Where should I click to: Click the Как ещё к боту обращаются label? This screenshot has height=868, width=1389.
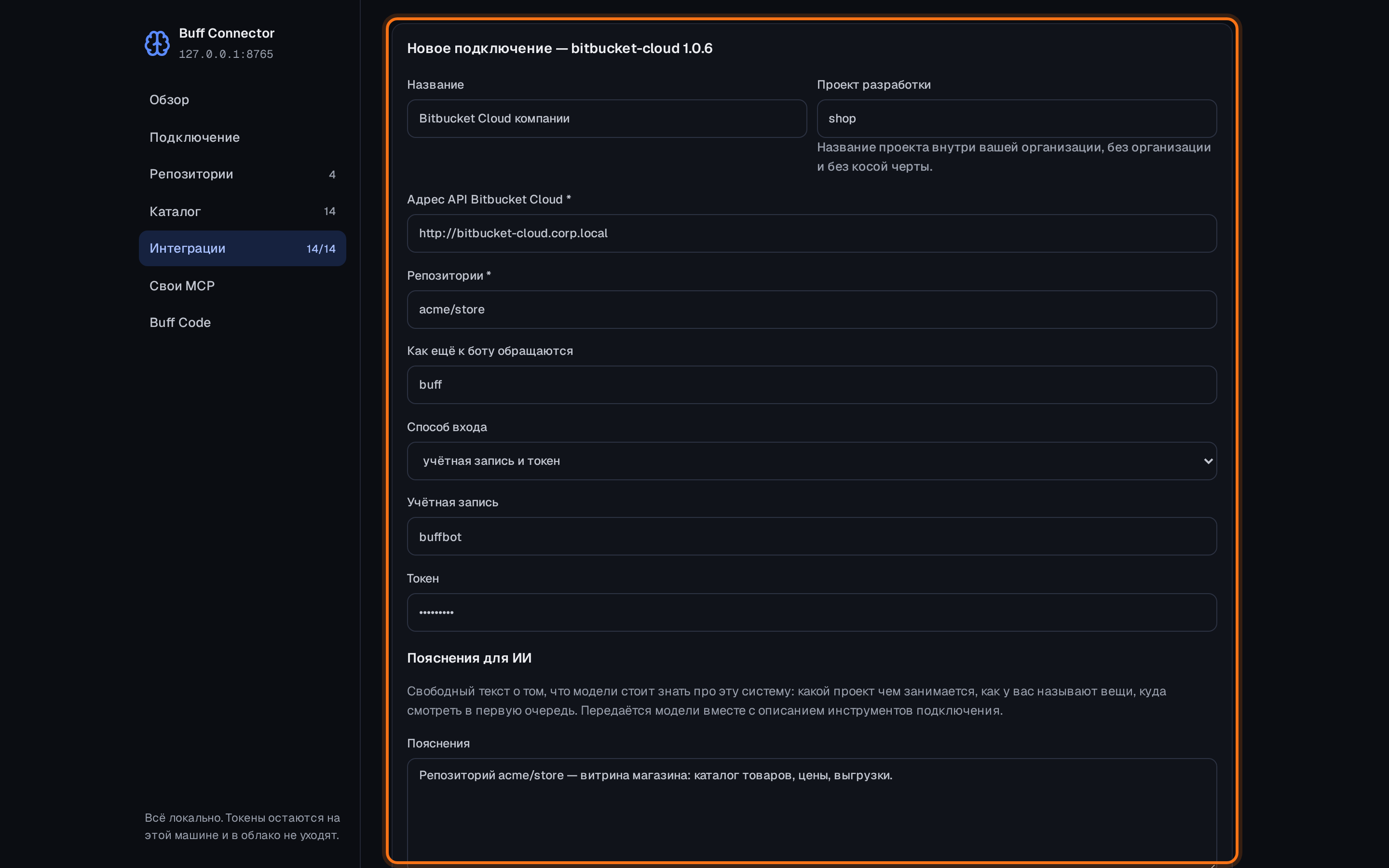(490, 351)
